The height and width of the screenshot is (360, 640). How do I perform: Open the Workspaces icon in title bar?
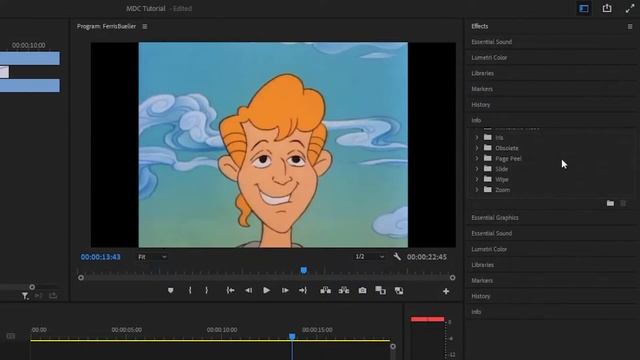(x=584, y=9)
